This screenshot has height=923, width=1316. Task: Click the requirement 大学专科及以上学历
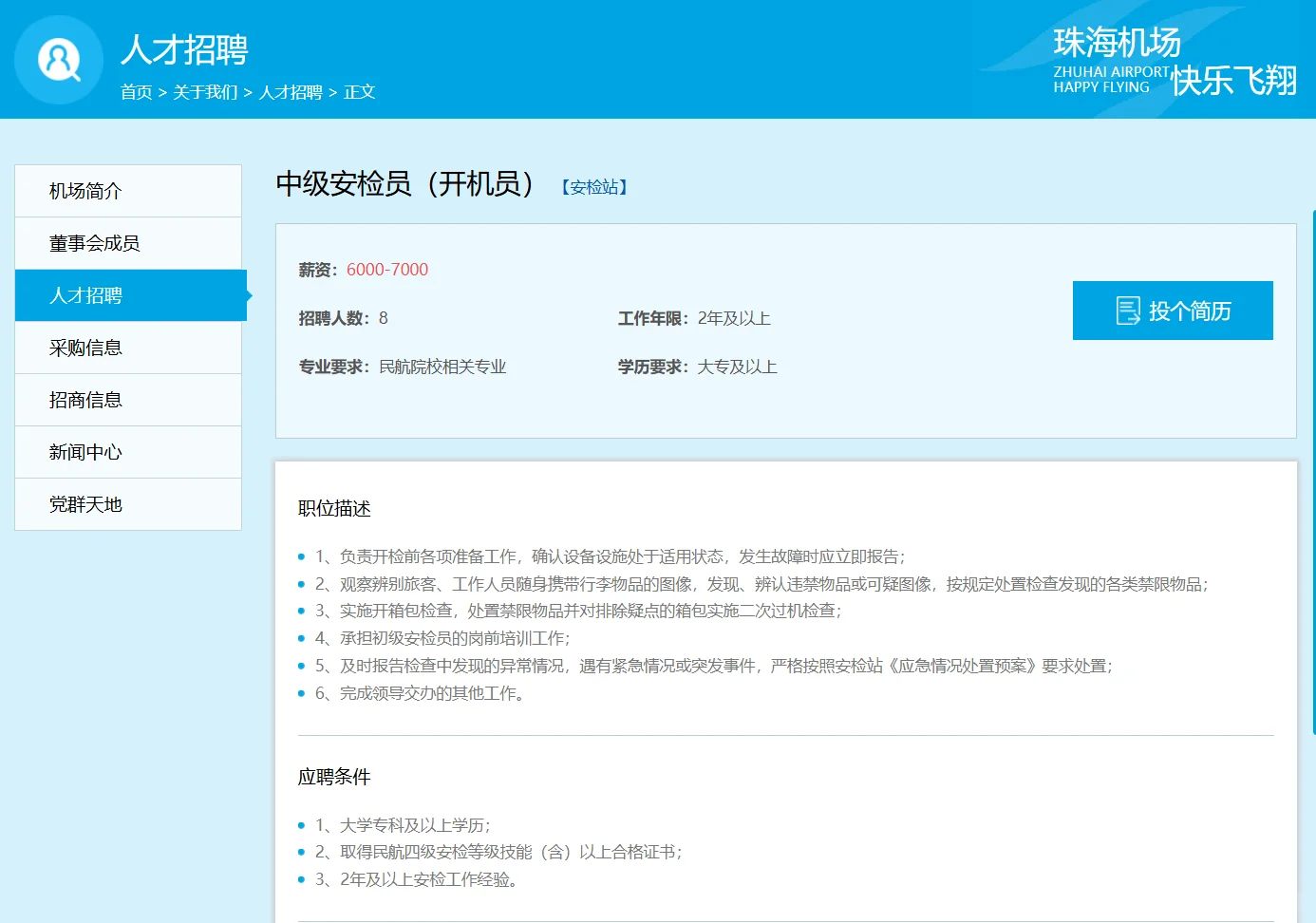point(403,825)
